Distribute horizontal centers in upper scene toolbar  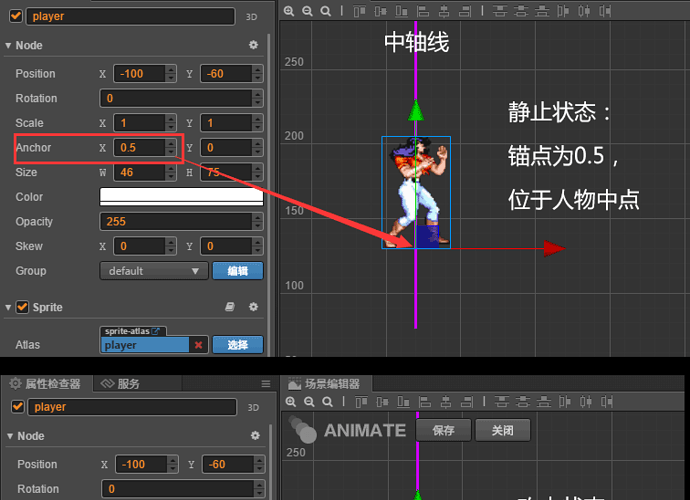pos(584,11)
